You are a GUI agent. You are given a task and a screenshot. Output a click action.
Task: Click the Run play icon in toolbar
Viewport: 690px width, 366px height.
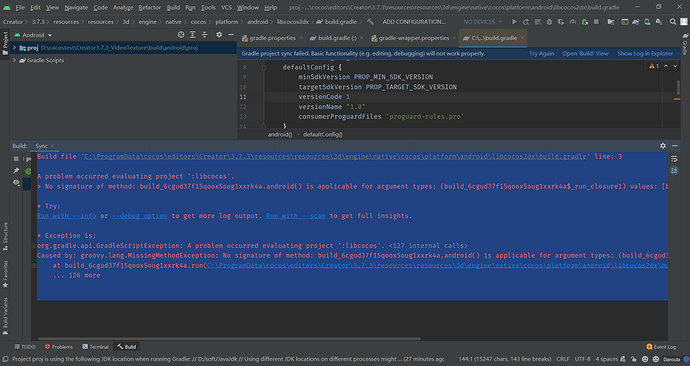click(x=514, y=22)
